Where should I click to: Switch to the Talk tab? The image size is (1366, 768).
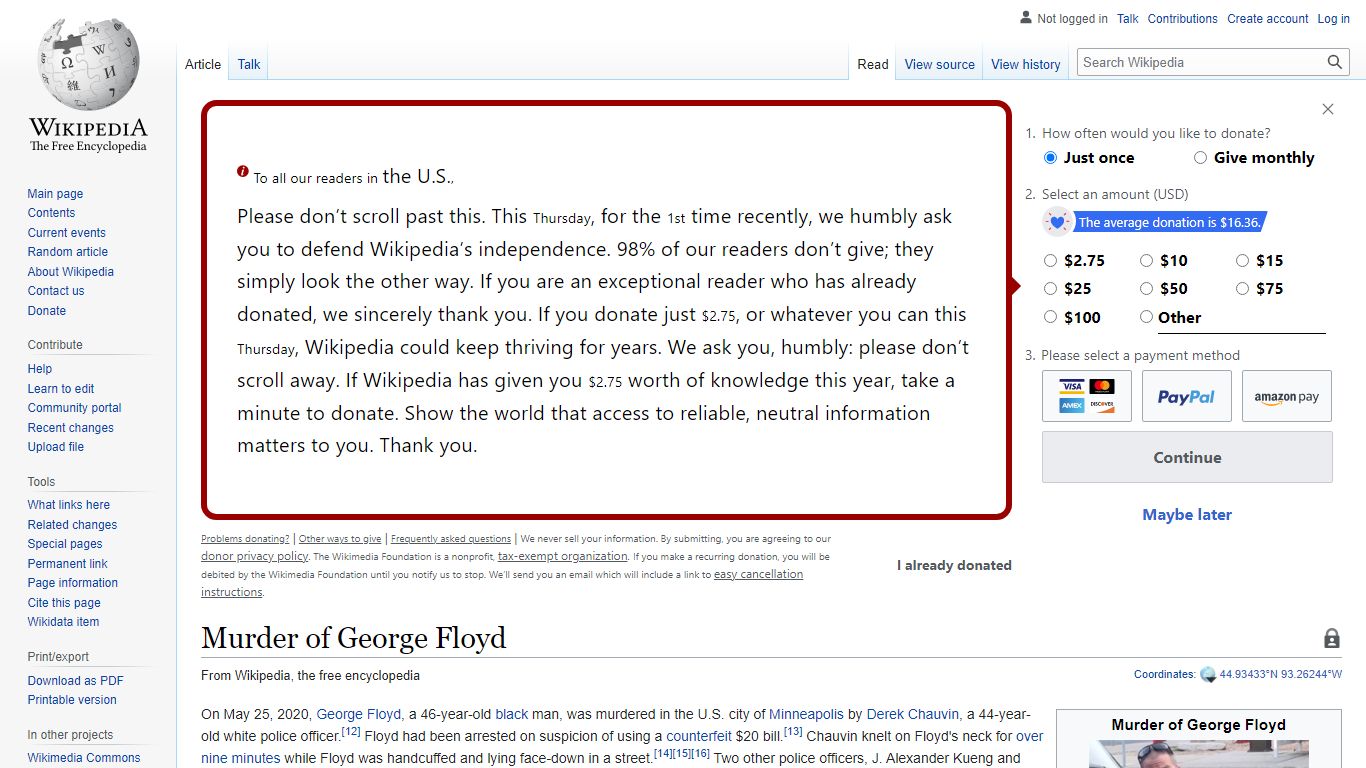point(249,64)
